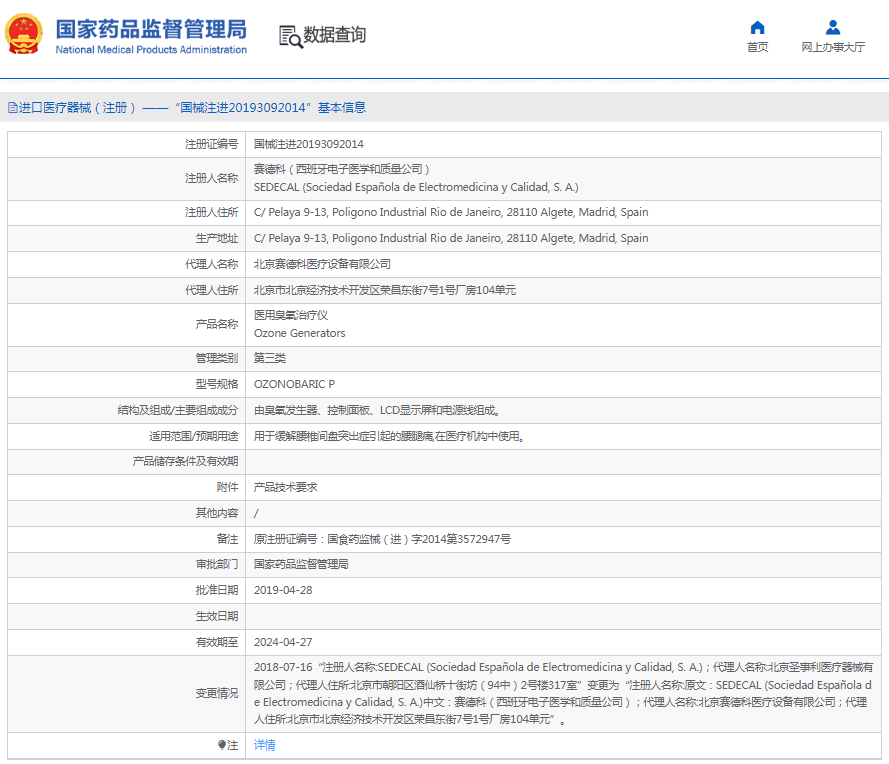889x764 pixels.
Task: Click the 适用范围/预期用途 row label
Action: point(193,436)
